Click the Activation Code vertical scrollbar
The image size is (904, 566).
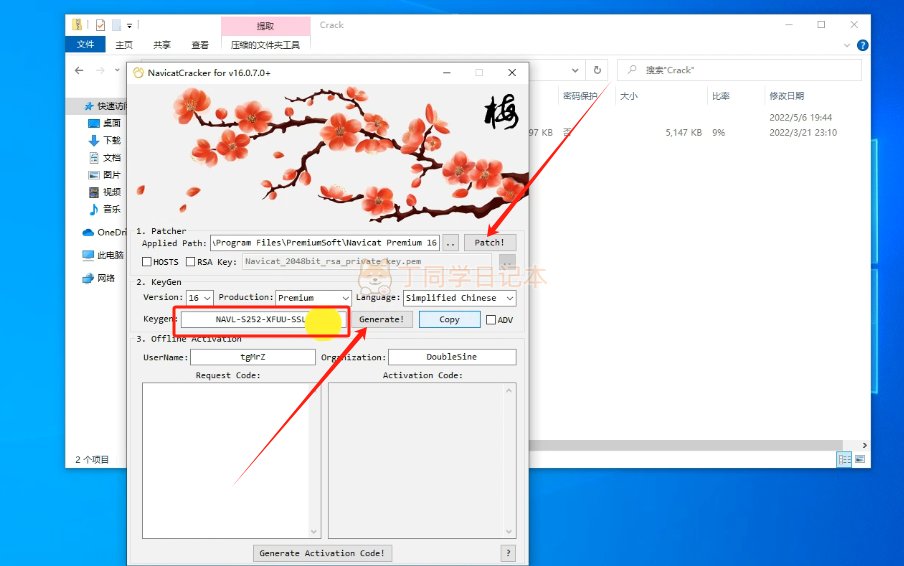509,460
